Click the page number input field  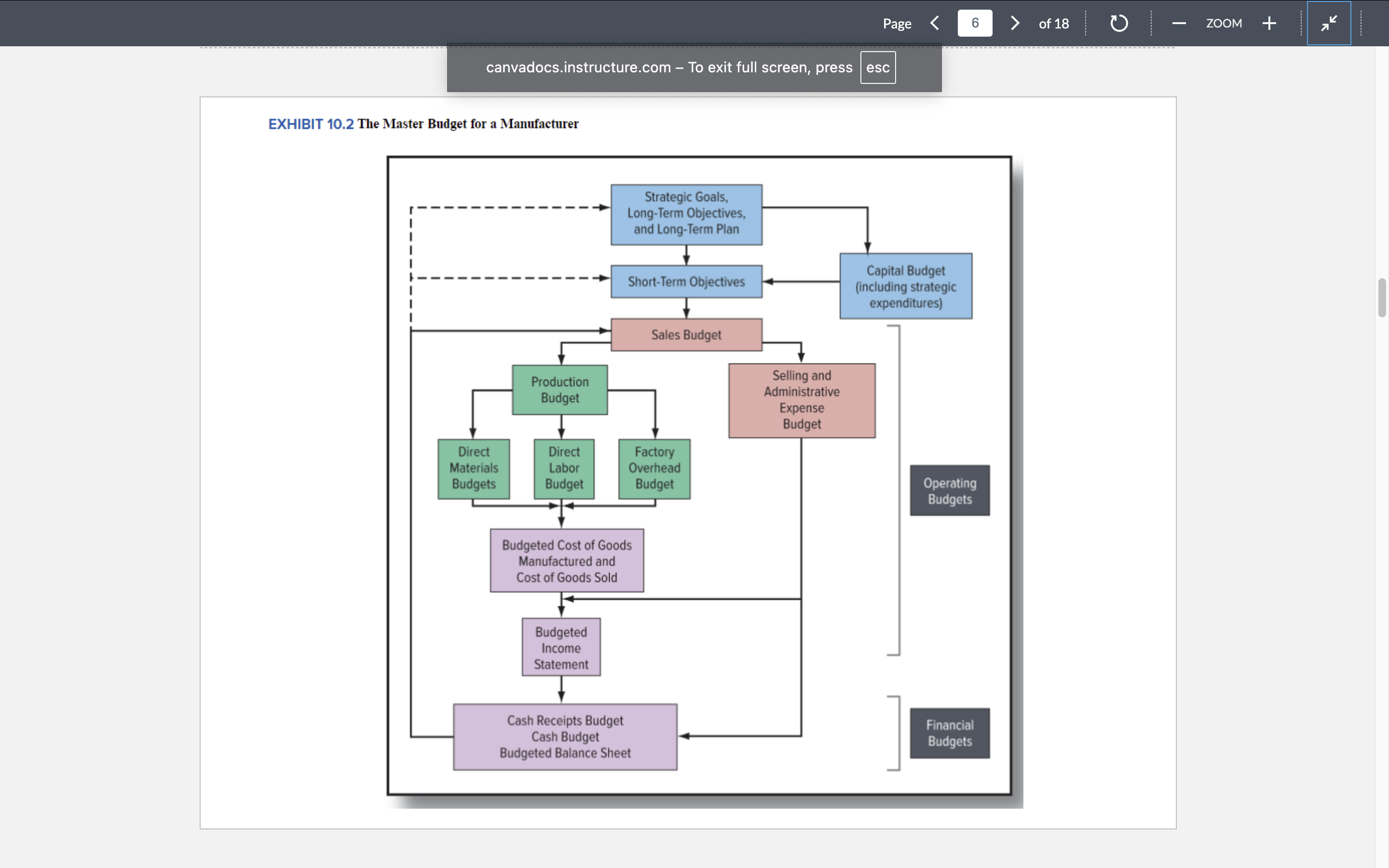pos(975,23)
